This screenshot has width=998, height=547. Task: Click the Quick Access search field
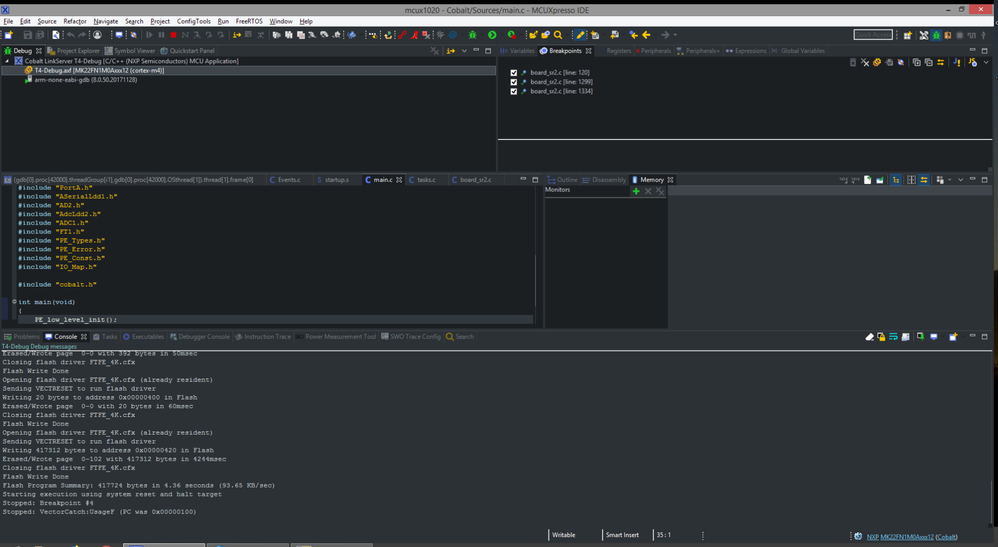[x=873, y=35]
